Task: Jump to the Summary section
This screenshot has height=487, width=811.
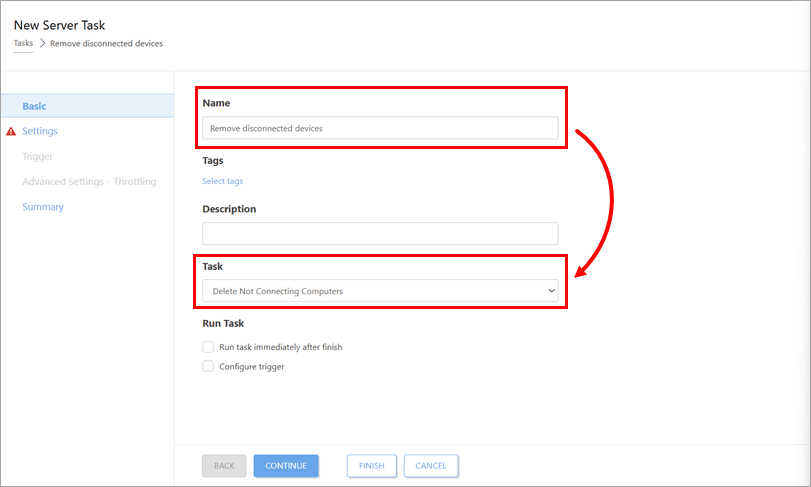Action: 43,207
